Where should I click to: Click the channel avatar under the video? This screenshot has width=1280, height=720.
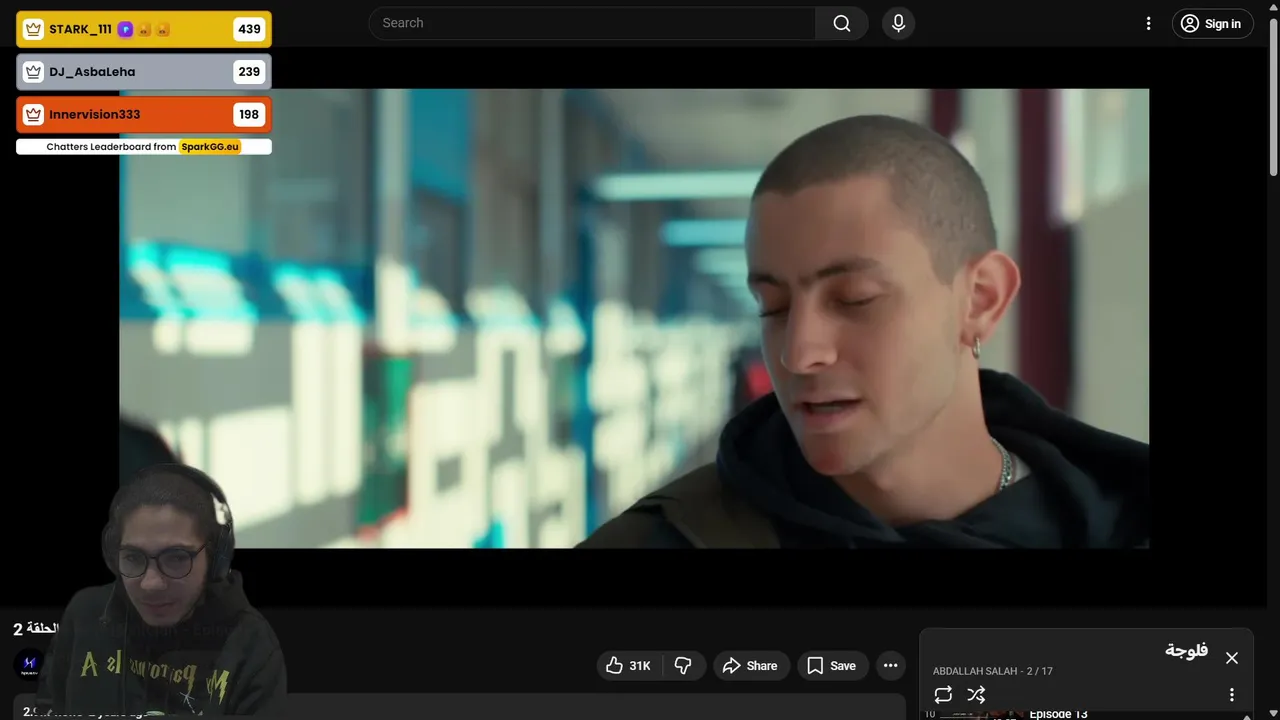[29, 664]
